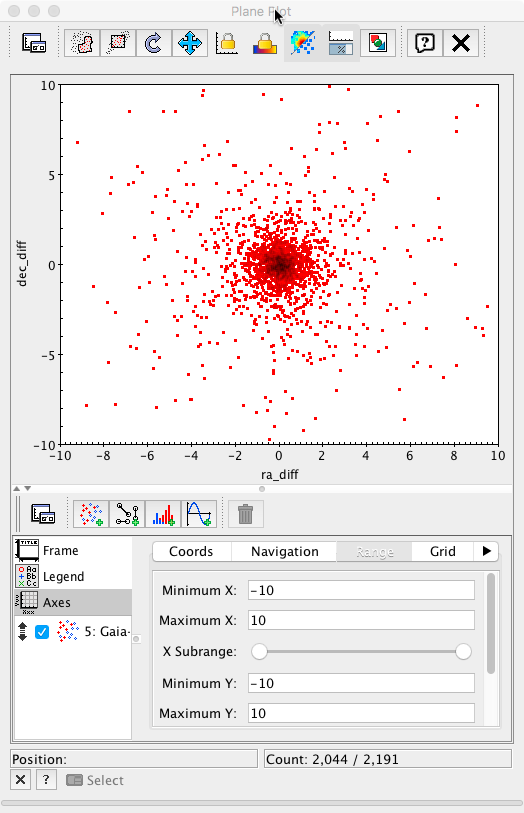Click the replot refresh arrow icon
The height and width of the screenshot is (813, 524).
pyautogui.click(x=153, y=43)
